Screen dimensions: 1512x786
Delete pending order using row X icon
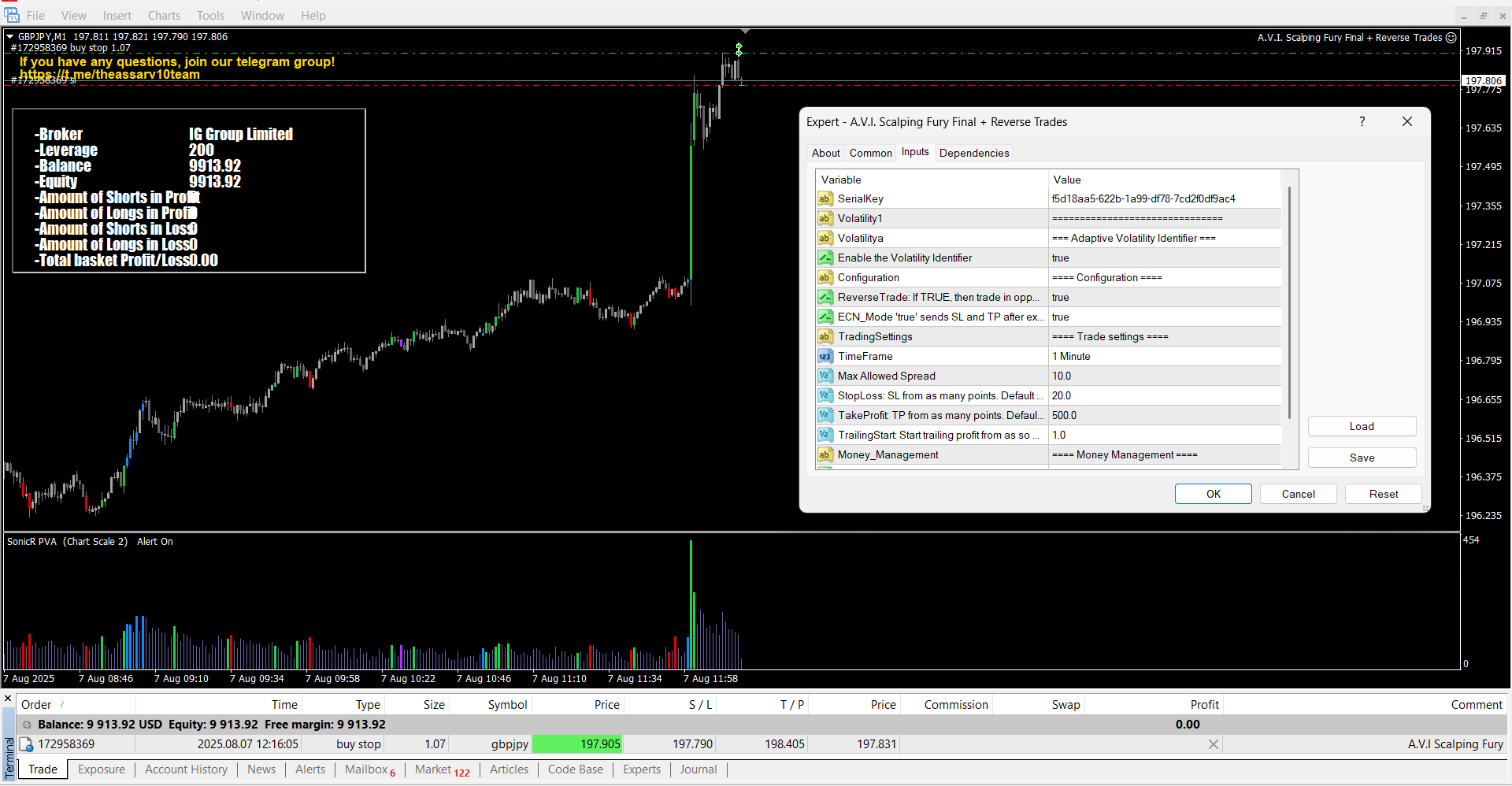(x=1213, y=744)
